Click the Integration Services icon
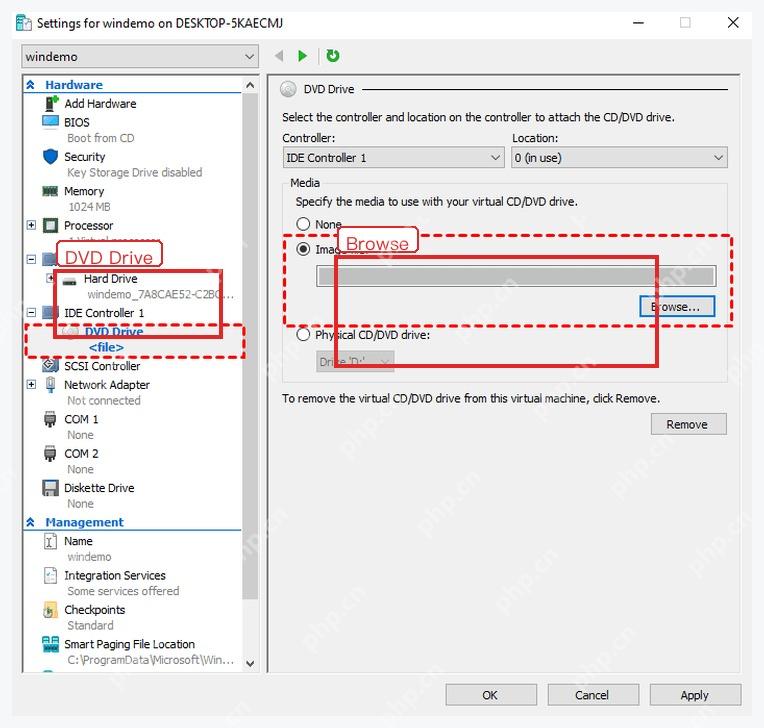This screenshot has width=764, height=728. click(50, 575)
